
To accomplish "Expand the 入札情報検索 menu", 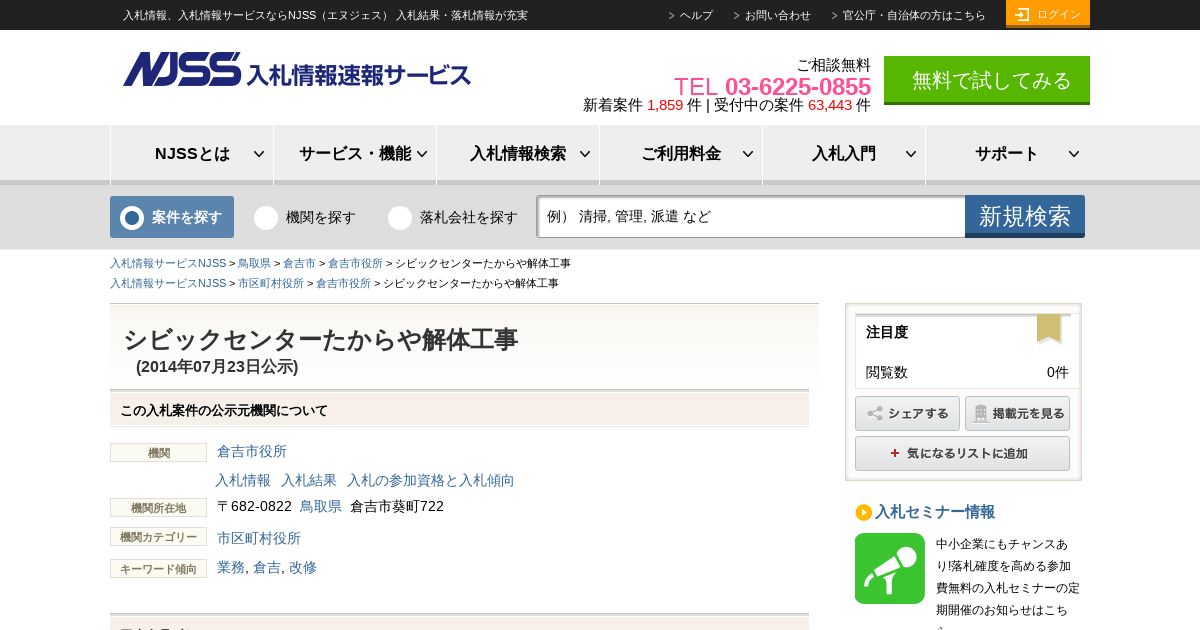I will coord(518,154).
